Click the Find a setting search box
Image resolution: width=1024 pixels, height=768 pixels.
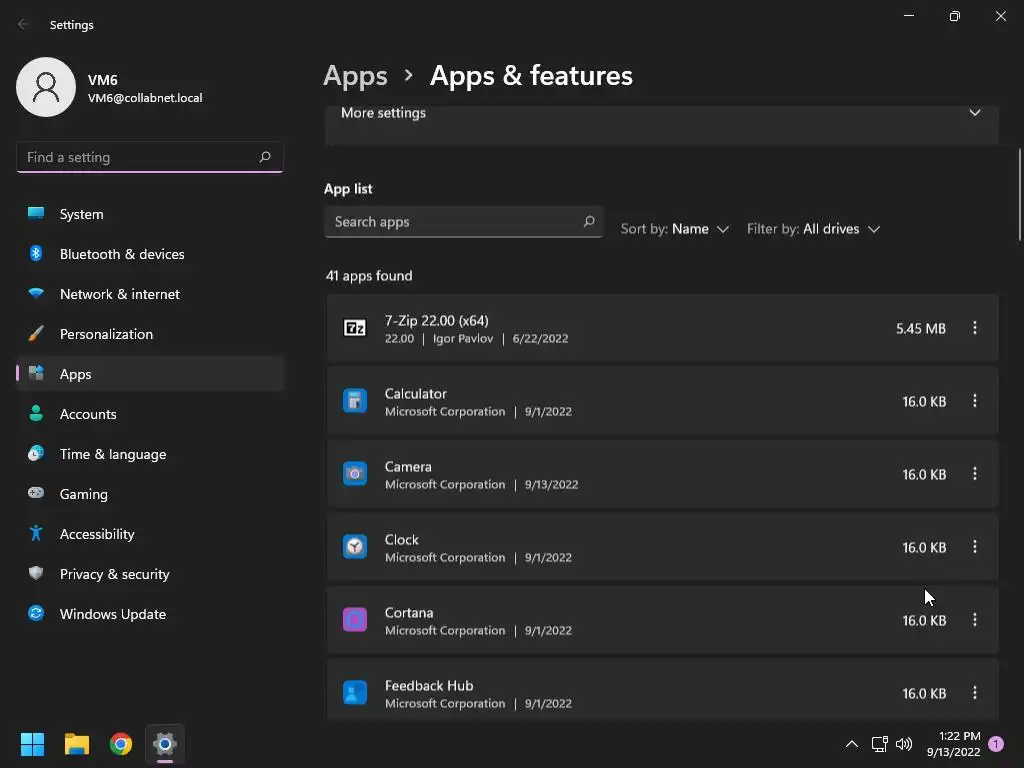click(x=138, y=157)
